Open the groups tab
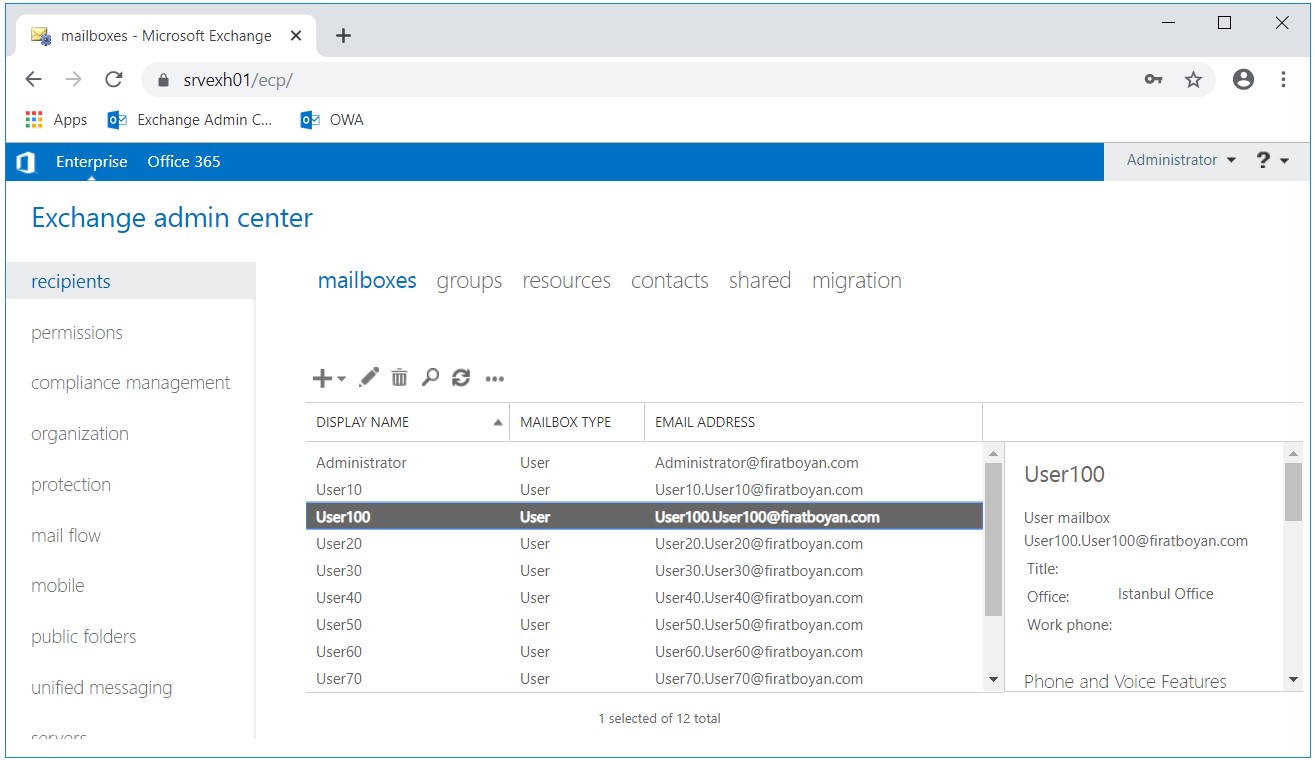1315x760 pixels. [x=469, y=282]
